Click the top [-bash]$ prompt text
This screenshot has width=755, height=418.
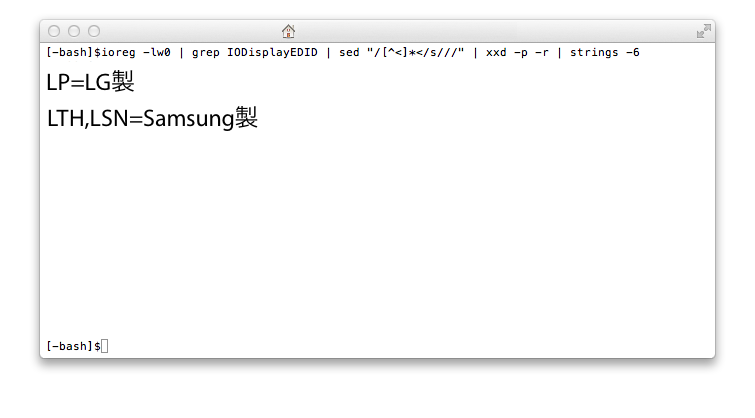tap(73, 52)
